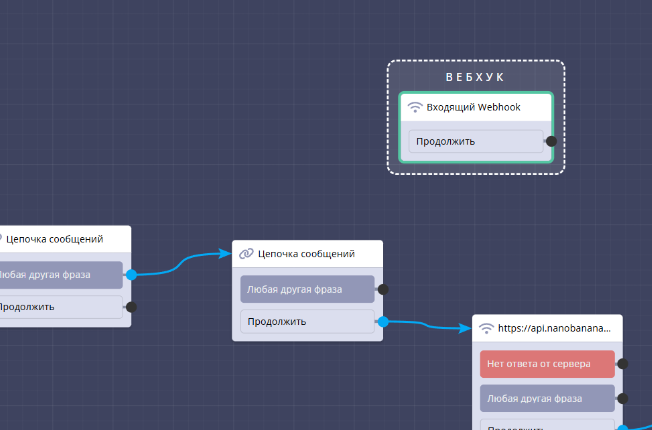Click connector dot next to Нет ответа от сервера
This screenshot has width=652, height=430.
point(622,364)
